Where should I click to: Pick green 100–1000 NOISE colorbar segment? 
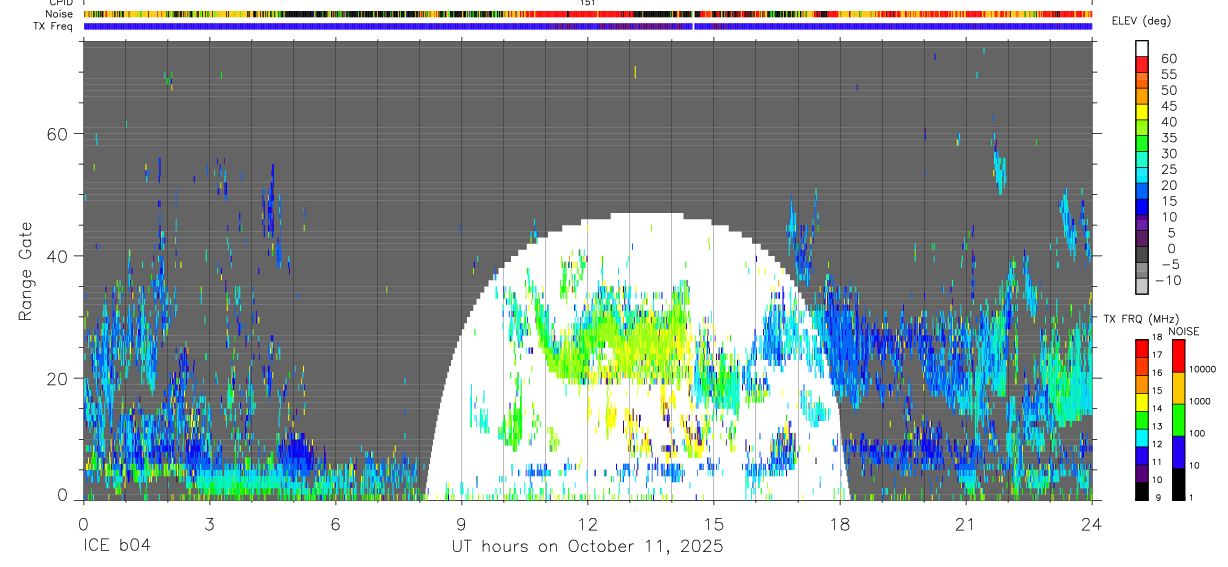coord(1178,420)
